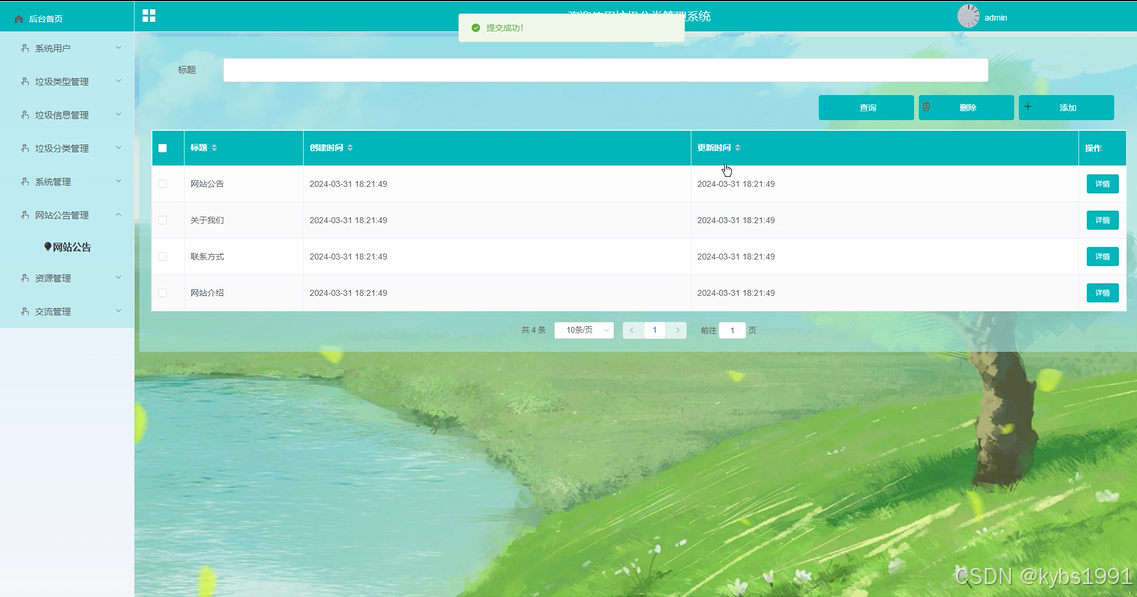Open 详情 for 联系方式 row
This screenshot has width=1137, height=597.
[x=1102, y=256]
